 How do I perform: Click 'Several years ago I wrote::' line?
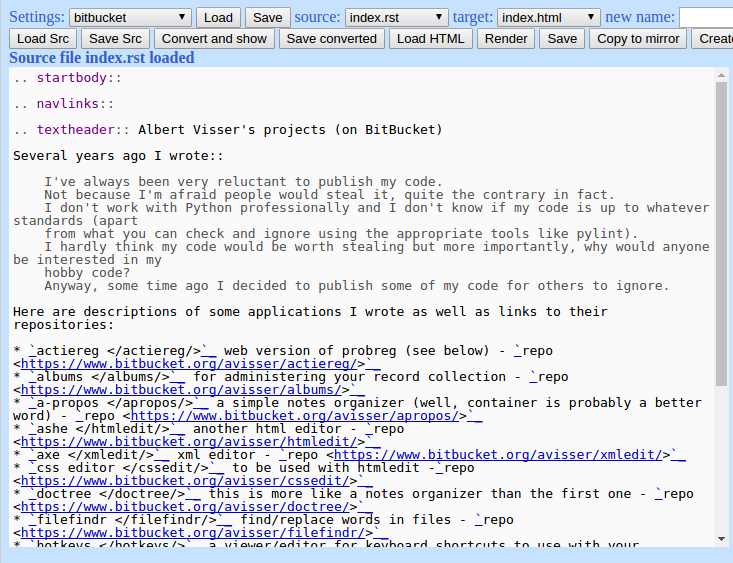click(x=118, y=156)
